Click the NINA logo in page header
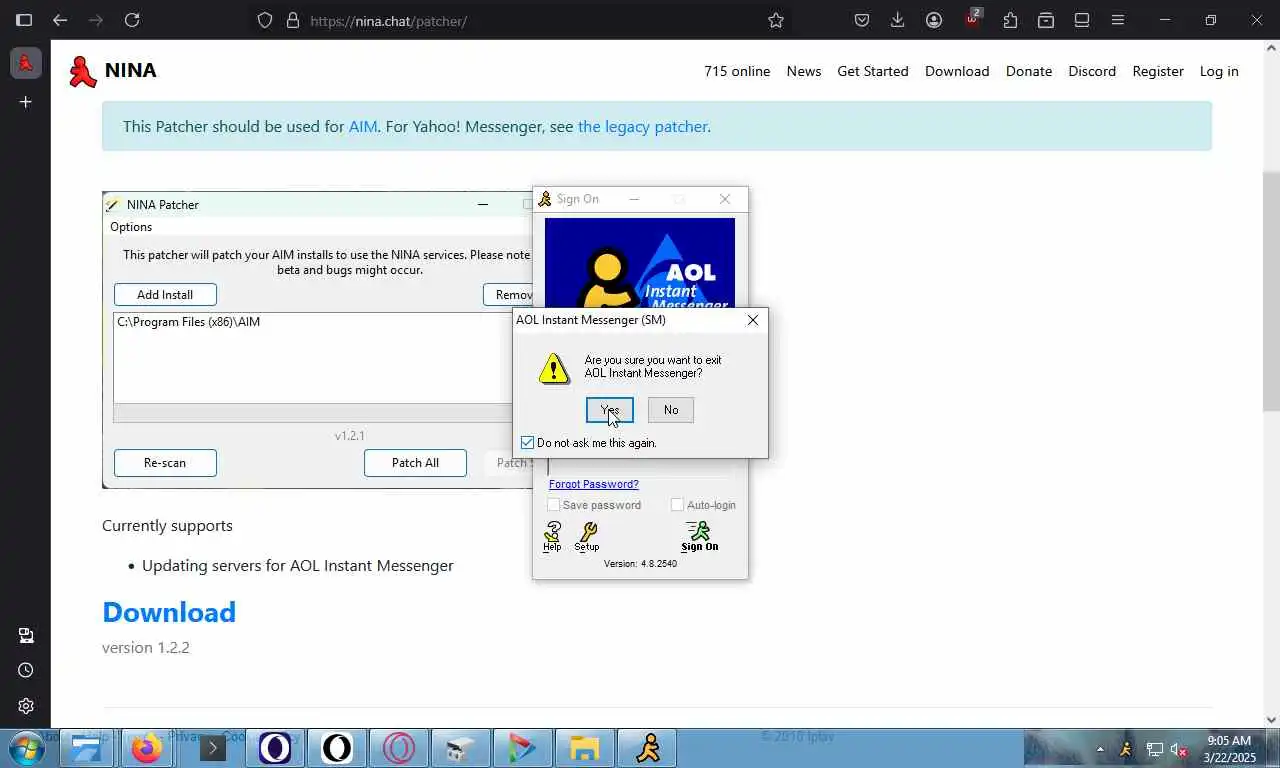The height and width of the screenshot is (768, 1280). (x=112, y=71)
